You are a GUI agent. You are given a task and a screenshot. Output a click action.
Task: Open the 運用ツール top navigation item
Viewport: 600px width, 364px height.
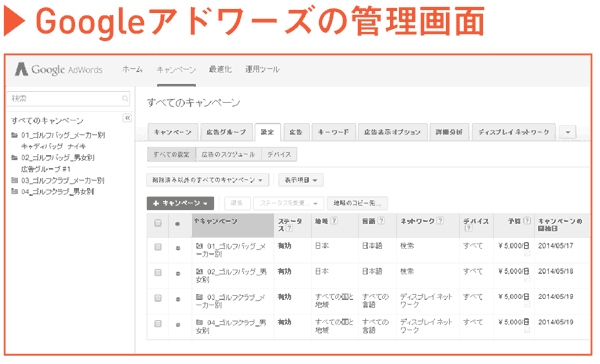(x=262, y=70)
